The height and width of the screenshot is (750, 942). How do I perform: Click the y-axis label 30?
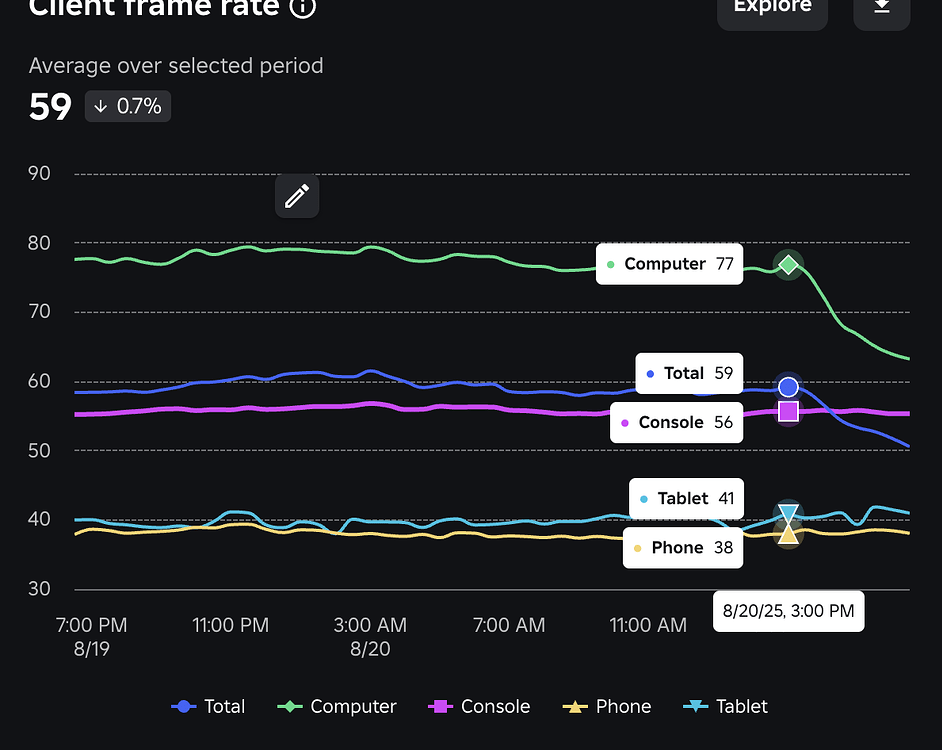point(39,589)
